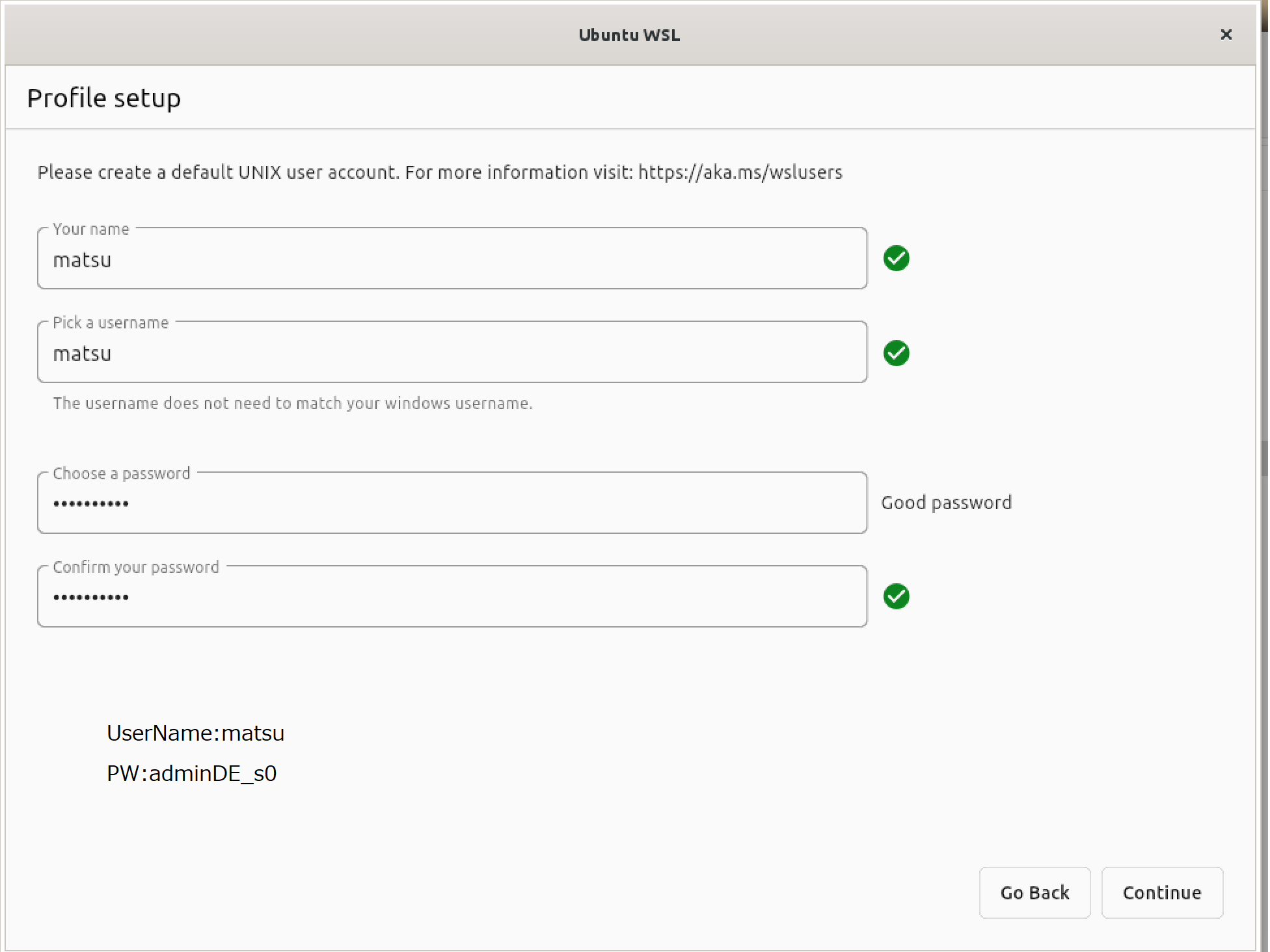Click the Pick a username field
Viewport: 1270px width, 952px height.
click(x=452, y=352)
